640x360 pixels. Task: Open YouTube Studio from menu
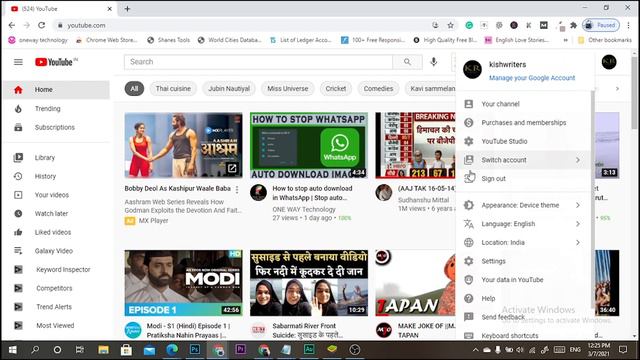[x=523, y=141]
